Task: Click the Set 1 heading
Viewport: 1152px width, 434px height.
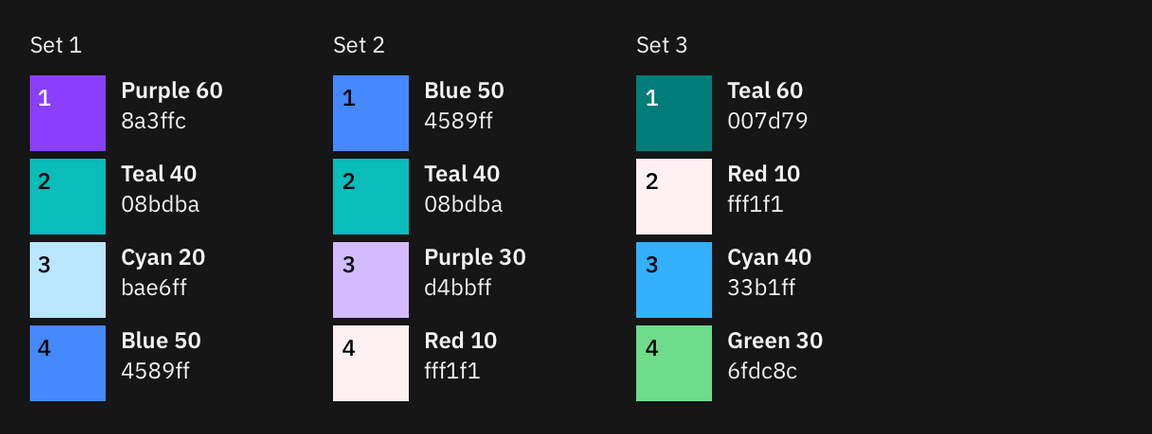Action: pos(56,45)
